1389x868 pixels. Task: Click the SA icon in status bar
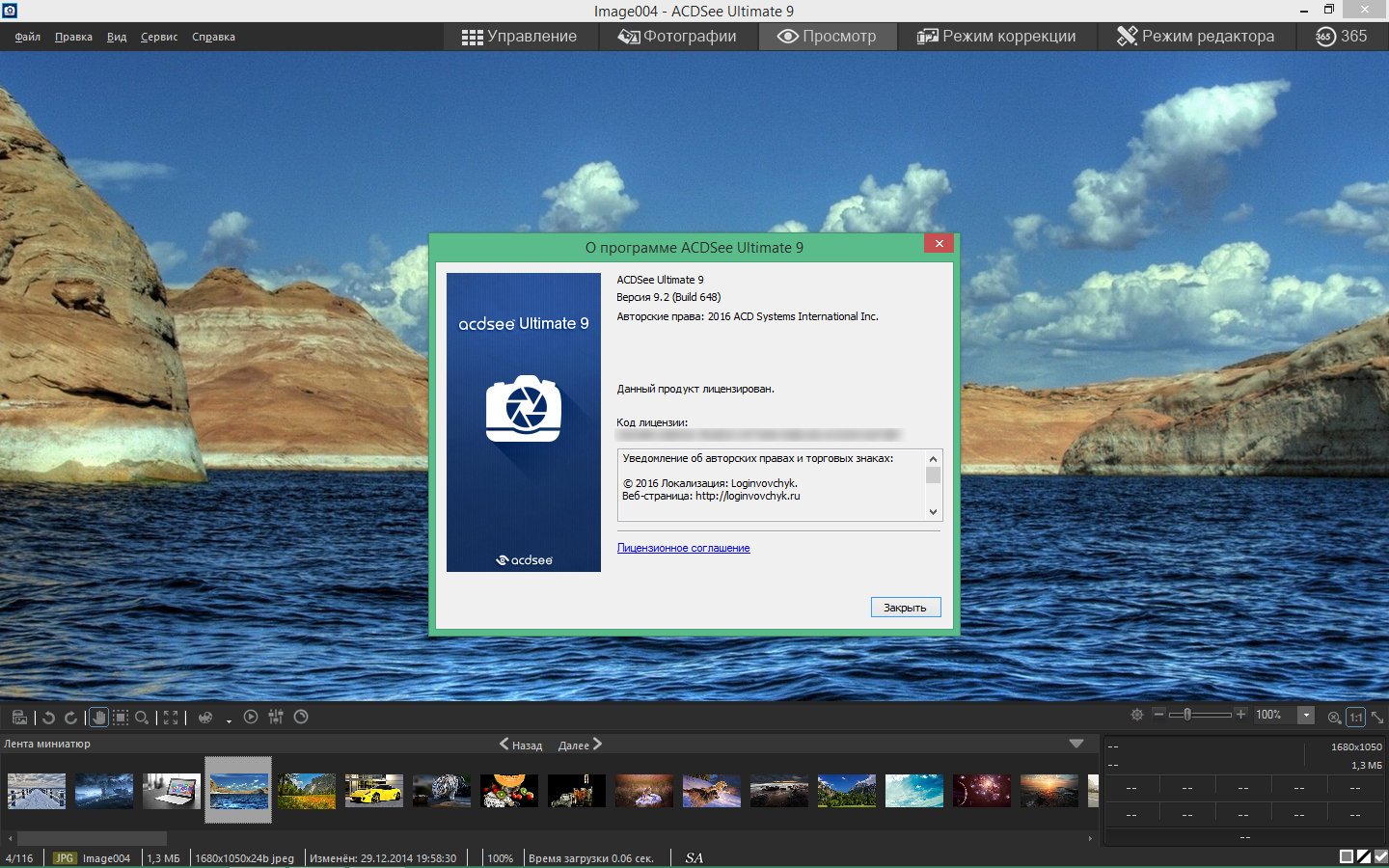click(694, 857)
